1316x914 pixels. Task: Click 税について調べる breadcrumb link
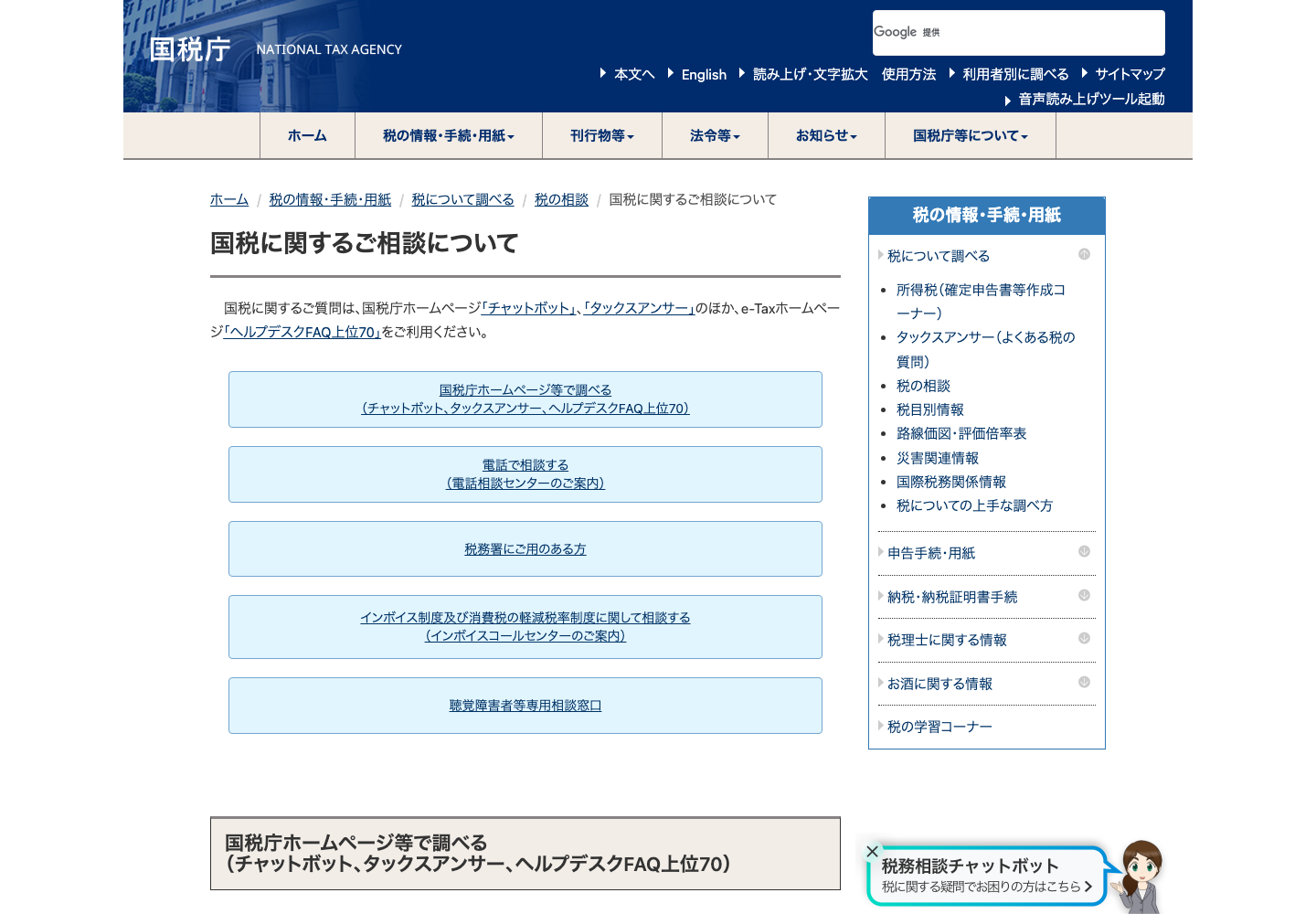462,199
